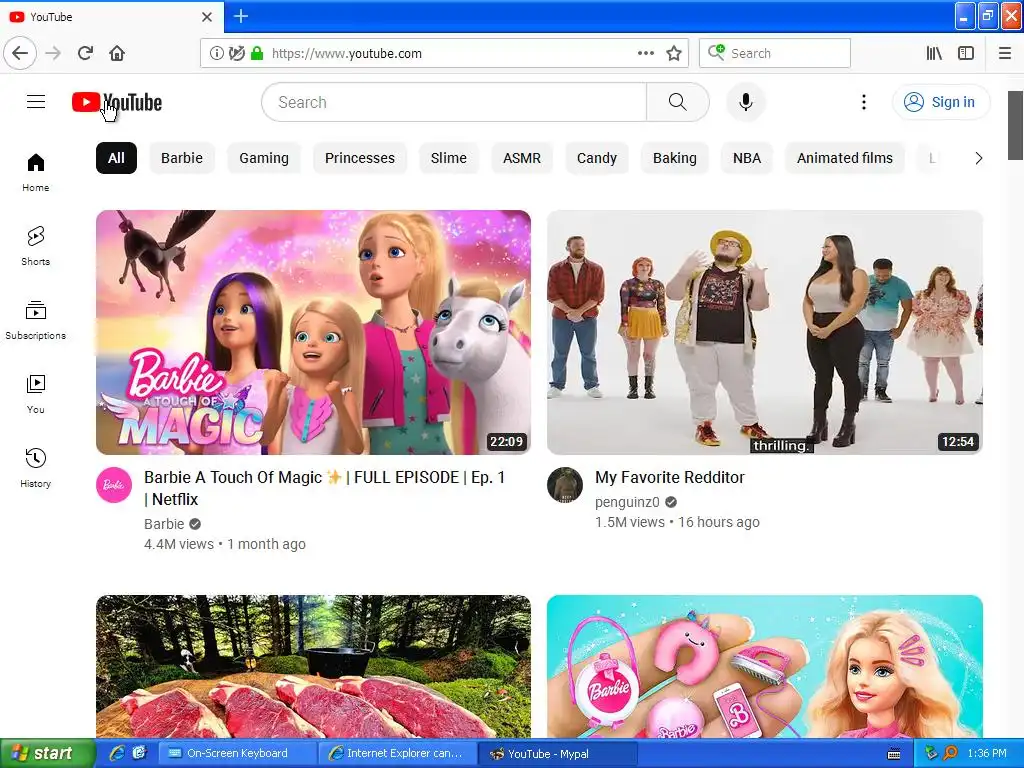The width and height of the screenshot is (1024, 768).
Task: Select the Barbie filter chip
Action: click(182, 158)
